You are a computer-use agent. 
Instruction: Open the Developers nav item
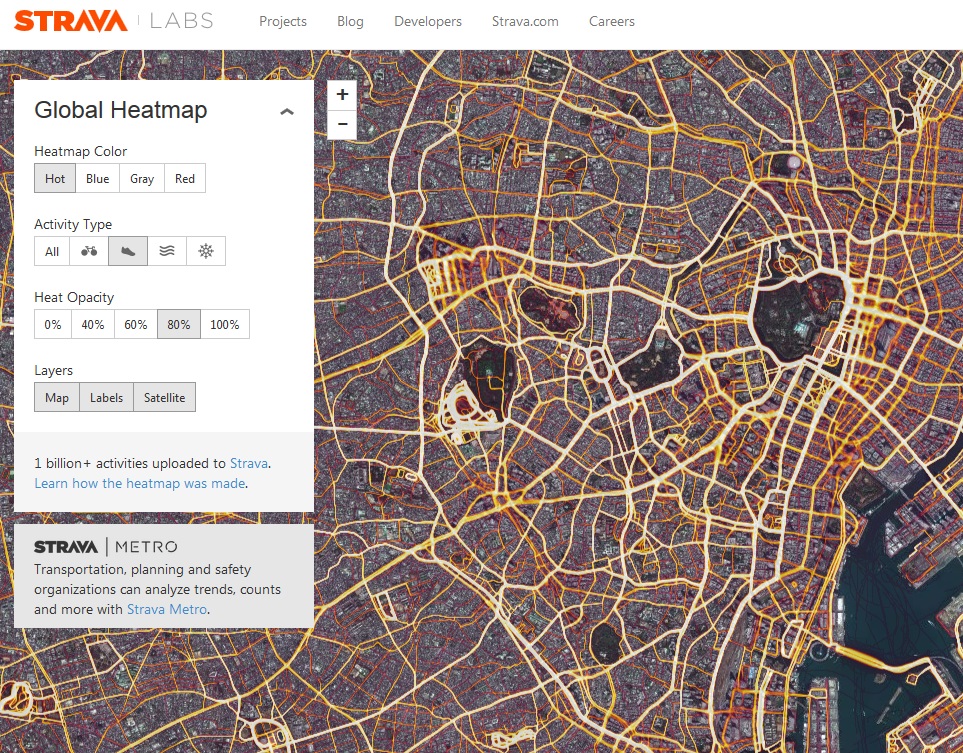(x=427, y=21)
